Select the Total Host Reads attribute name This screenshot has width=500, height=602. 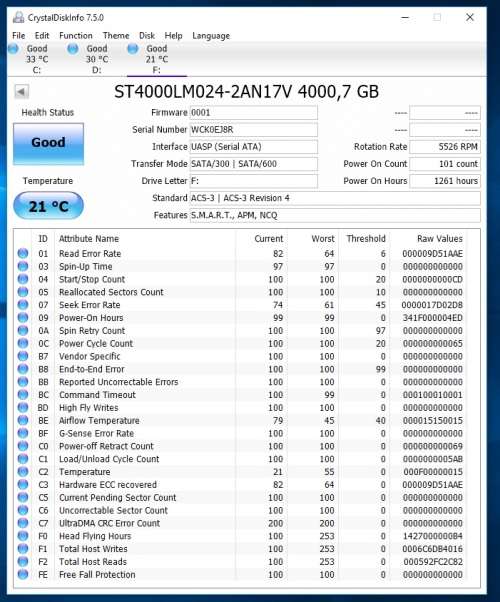[x=93, y=562]
